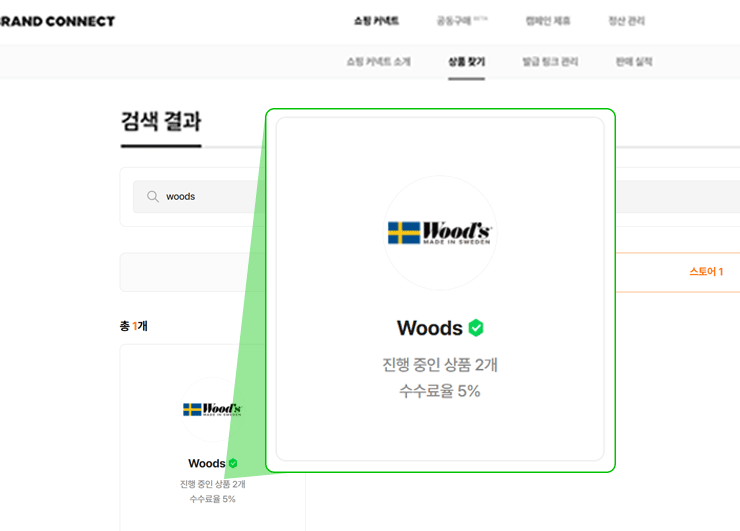Screen dimensions: 740x531
Task: Select the 상품 찾기 tab
Action: (x=466, y=62)
